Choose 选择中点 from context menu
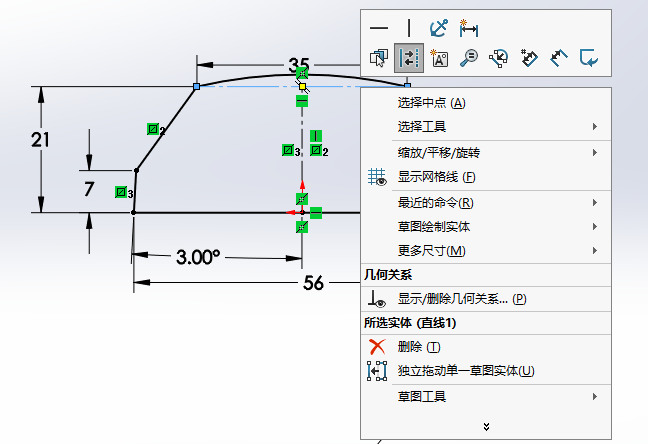Viewport: 648px width, 444px height. (x=431, y=103)
